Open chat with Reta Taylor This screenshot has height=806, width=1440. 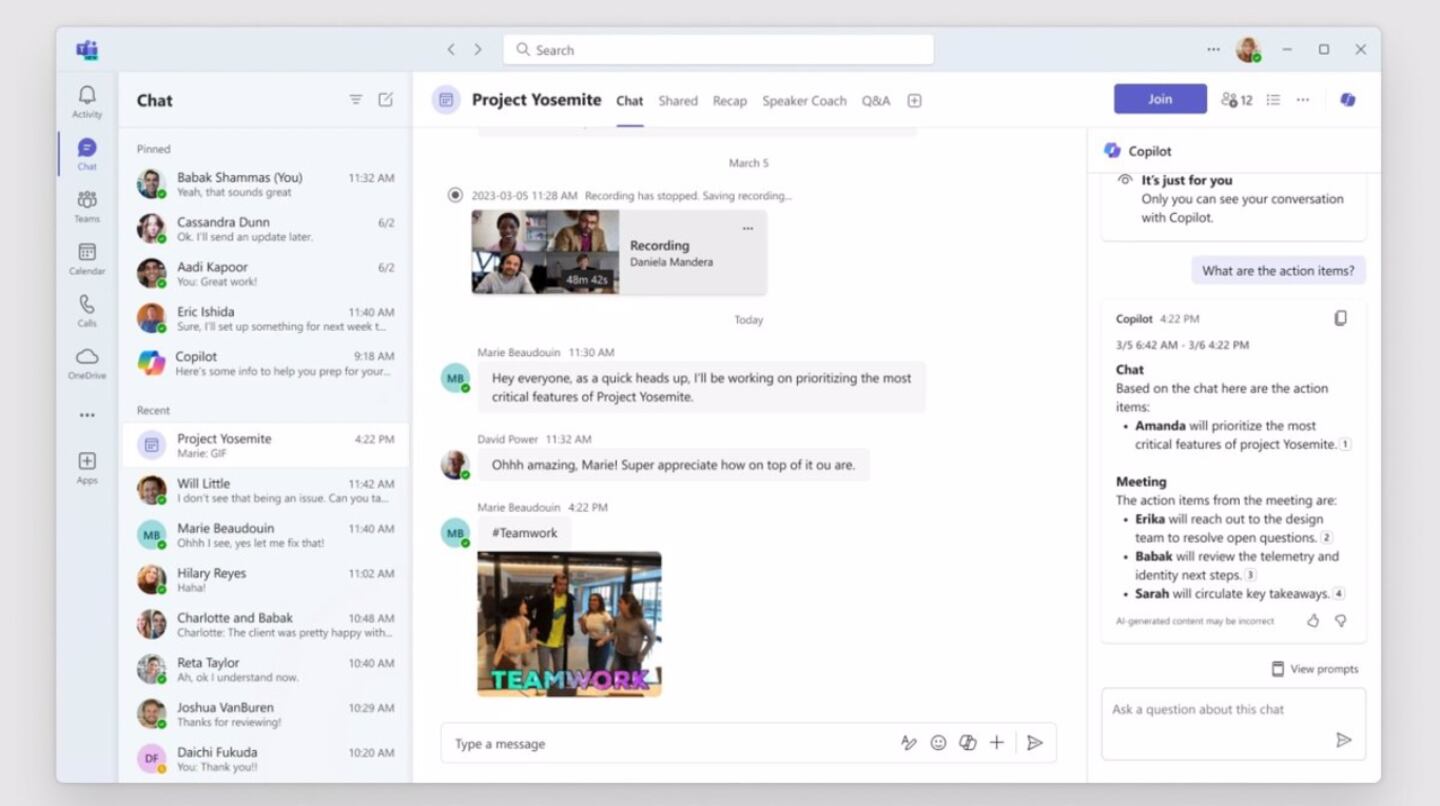click(265, 670)
